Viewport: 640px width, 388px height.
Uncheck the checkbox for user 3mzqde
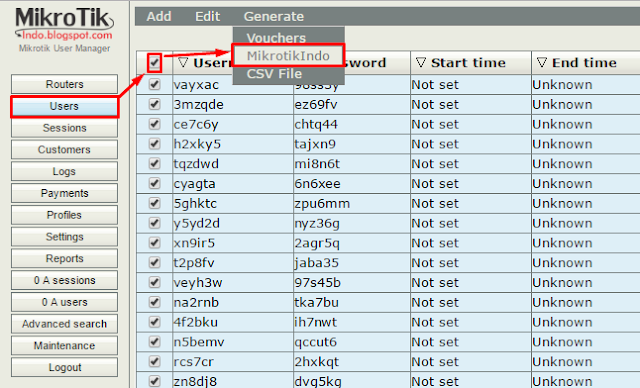(x=154, y=104)
